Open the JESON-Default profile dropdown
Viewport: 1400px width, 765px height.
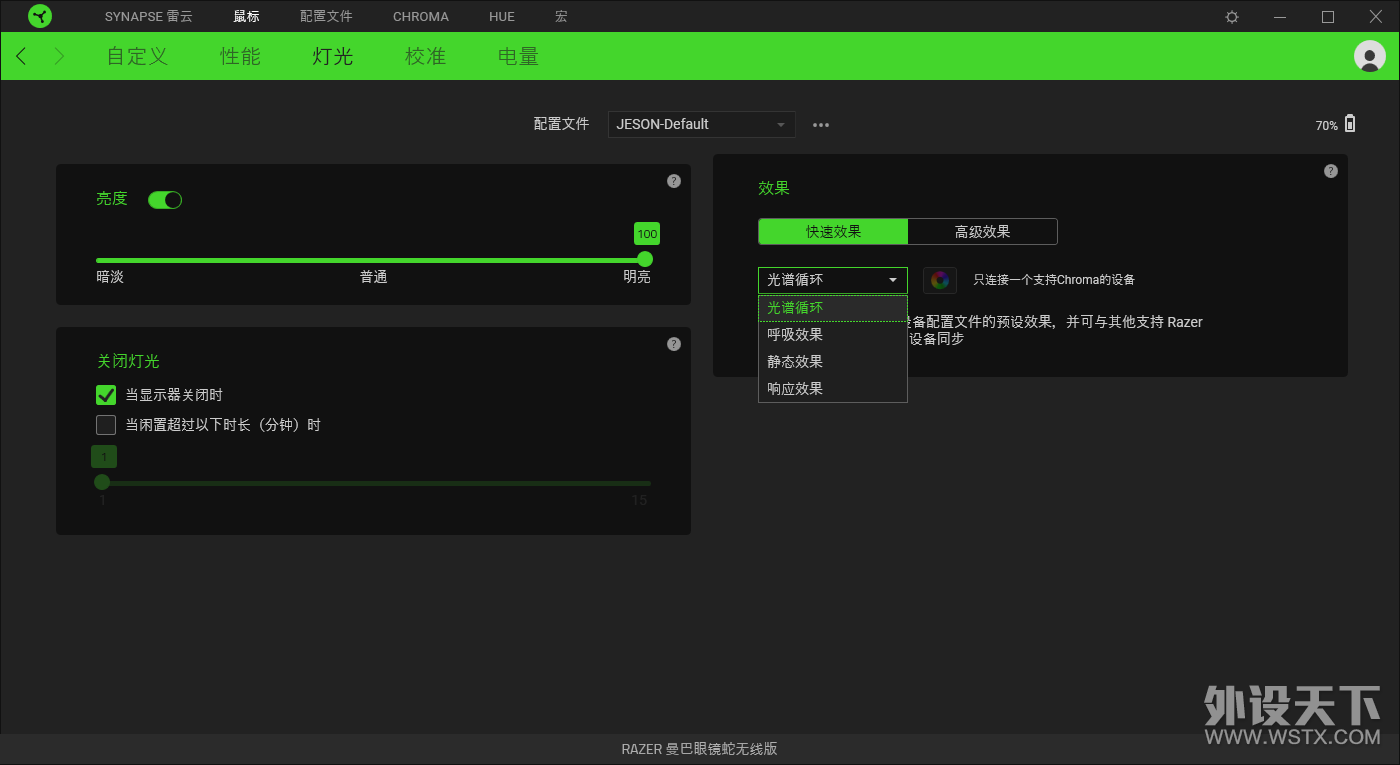[x=702, y=124]
